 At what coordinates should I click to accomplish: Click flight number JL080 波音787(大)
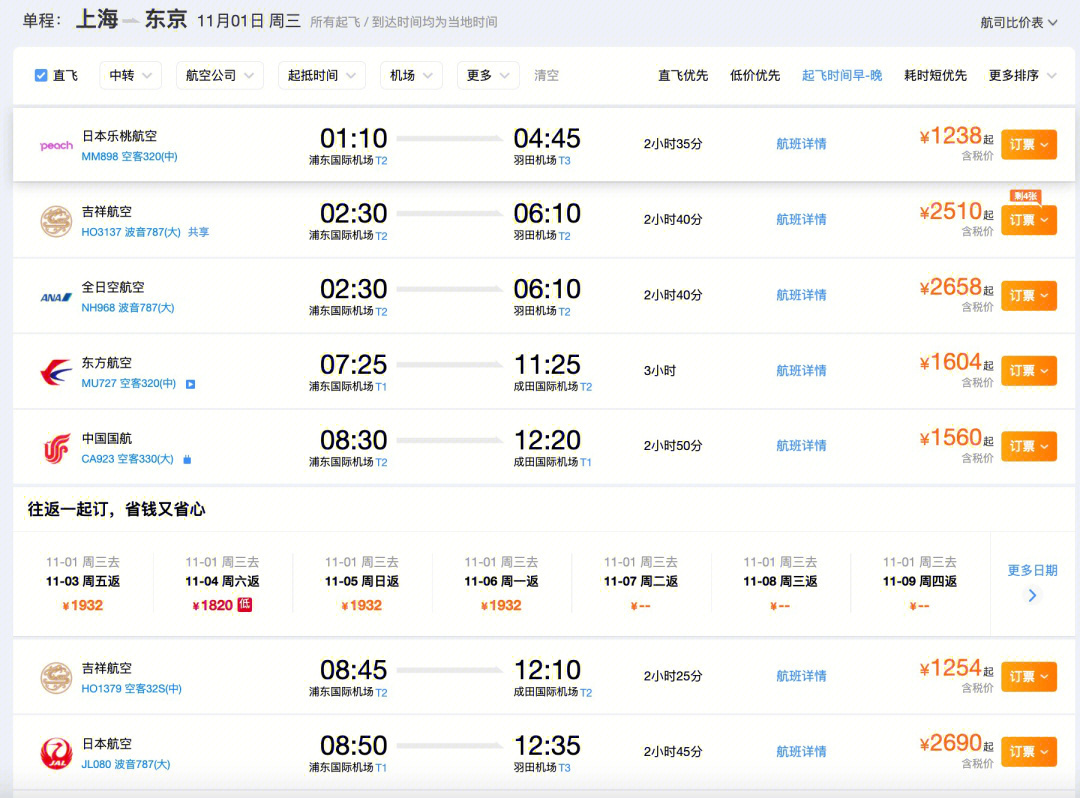click(125, 764)
